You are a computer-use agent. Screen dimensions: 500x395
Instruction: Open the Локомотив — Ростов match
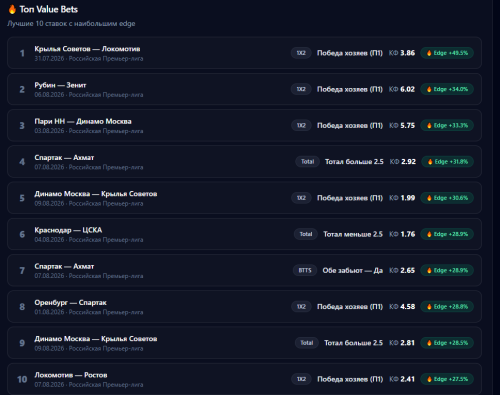click(x=71, y=375)
